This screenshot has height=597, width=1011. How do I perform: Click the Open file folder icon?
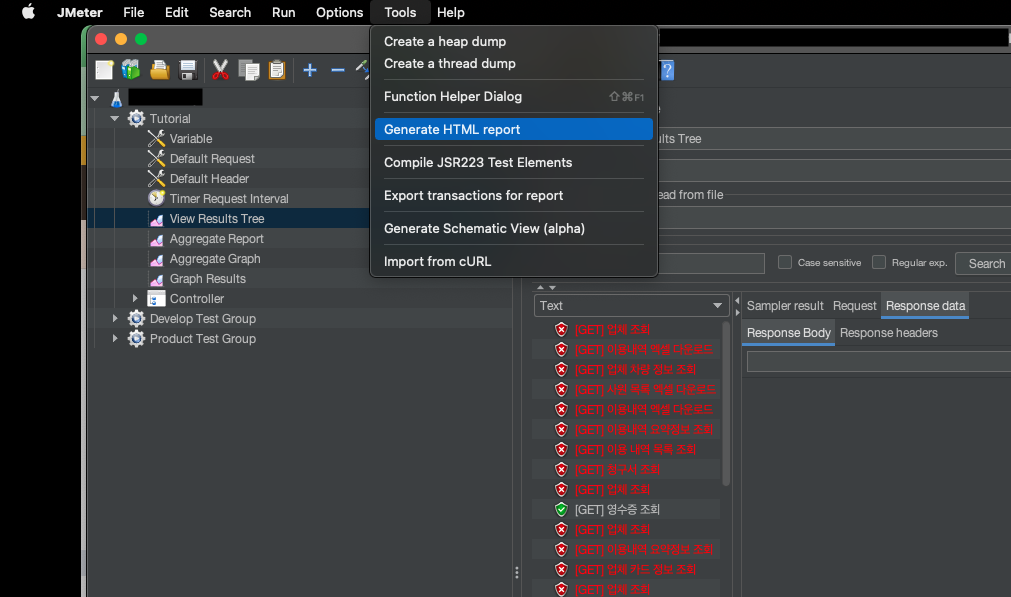[159, 70]
